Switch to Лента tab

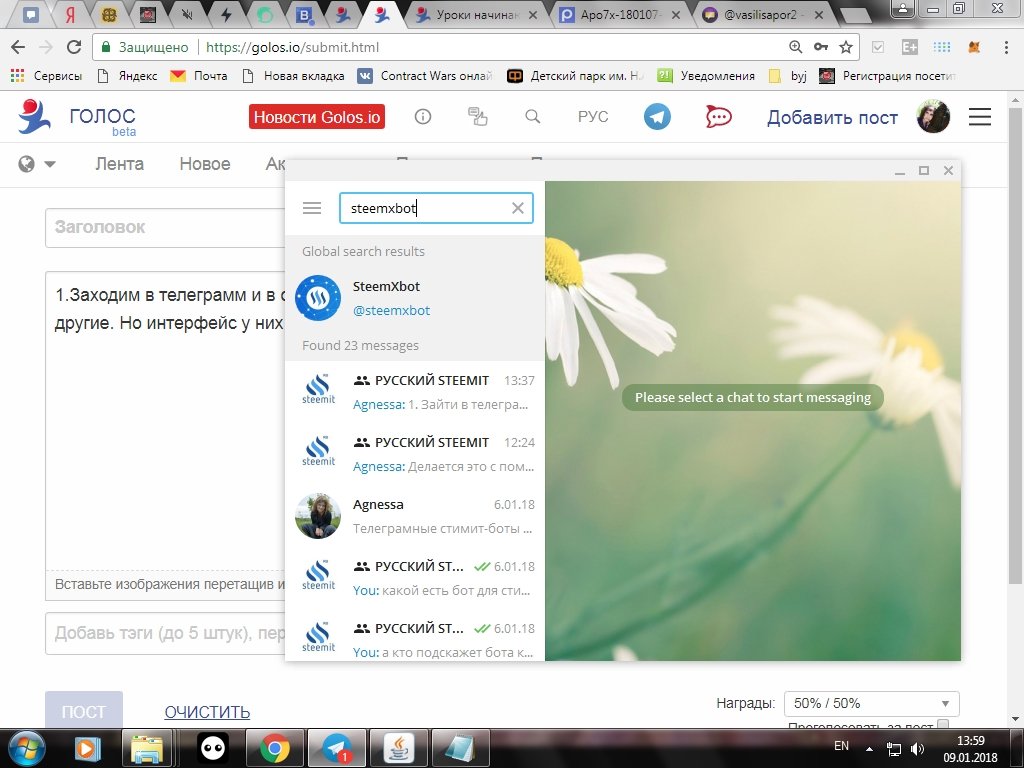(x=120, y=164)
